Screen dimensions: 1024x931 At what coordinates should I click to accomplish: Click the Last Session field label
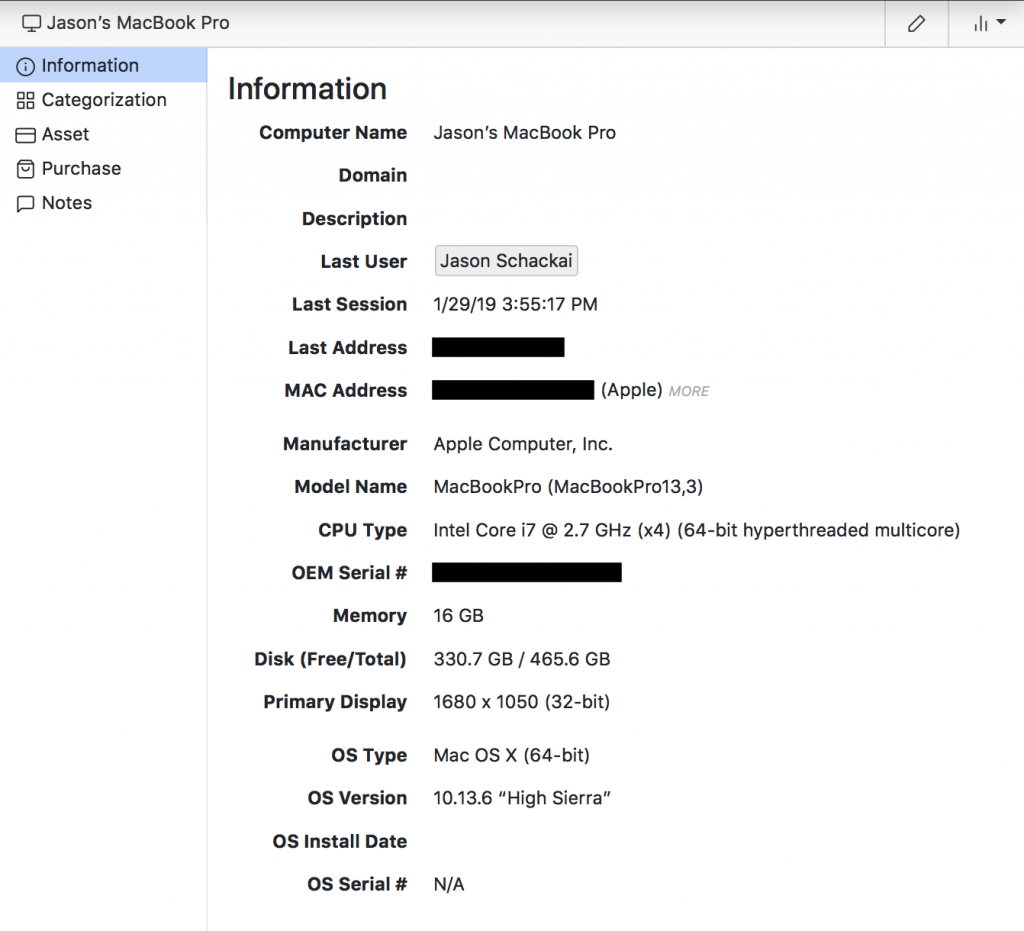pos(349,304)
